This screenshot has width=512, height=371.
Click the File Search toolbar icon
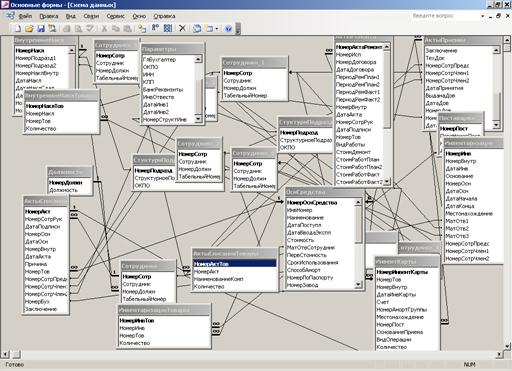point(52,29)
